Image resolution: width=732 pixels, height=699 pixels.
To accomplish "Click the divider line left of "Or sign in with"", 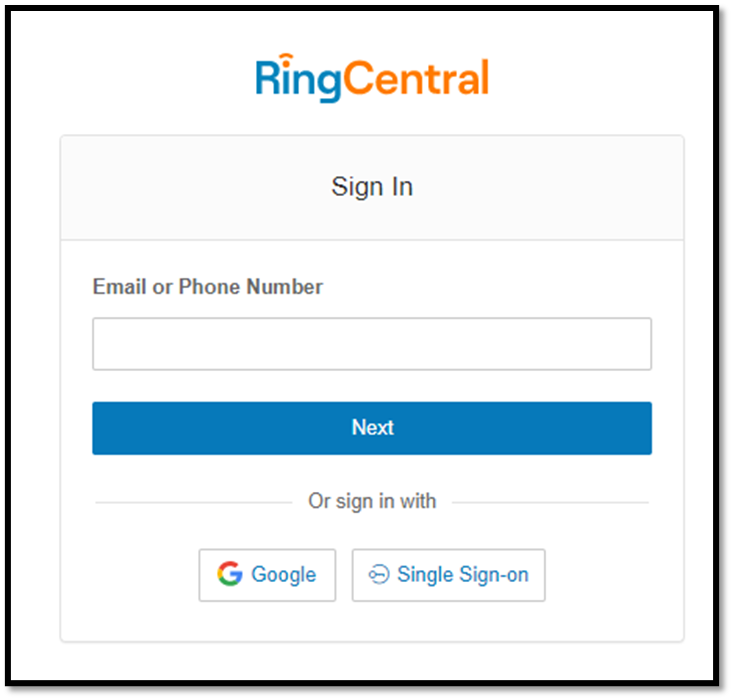I will pyautogui.click(x=194, y=502).
